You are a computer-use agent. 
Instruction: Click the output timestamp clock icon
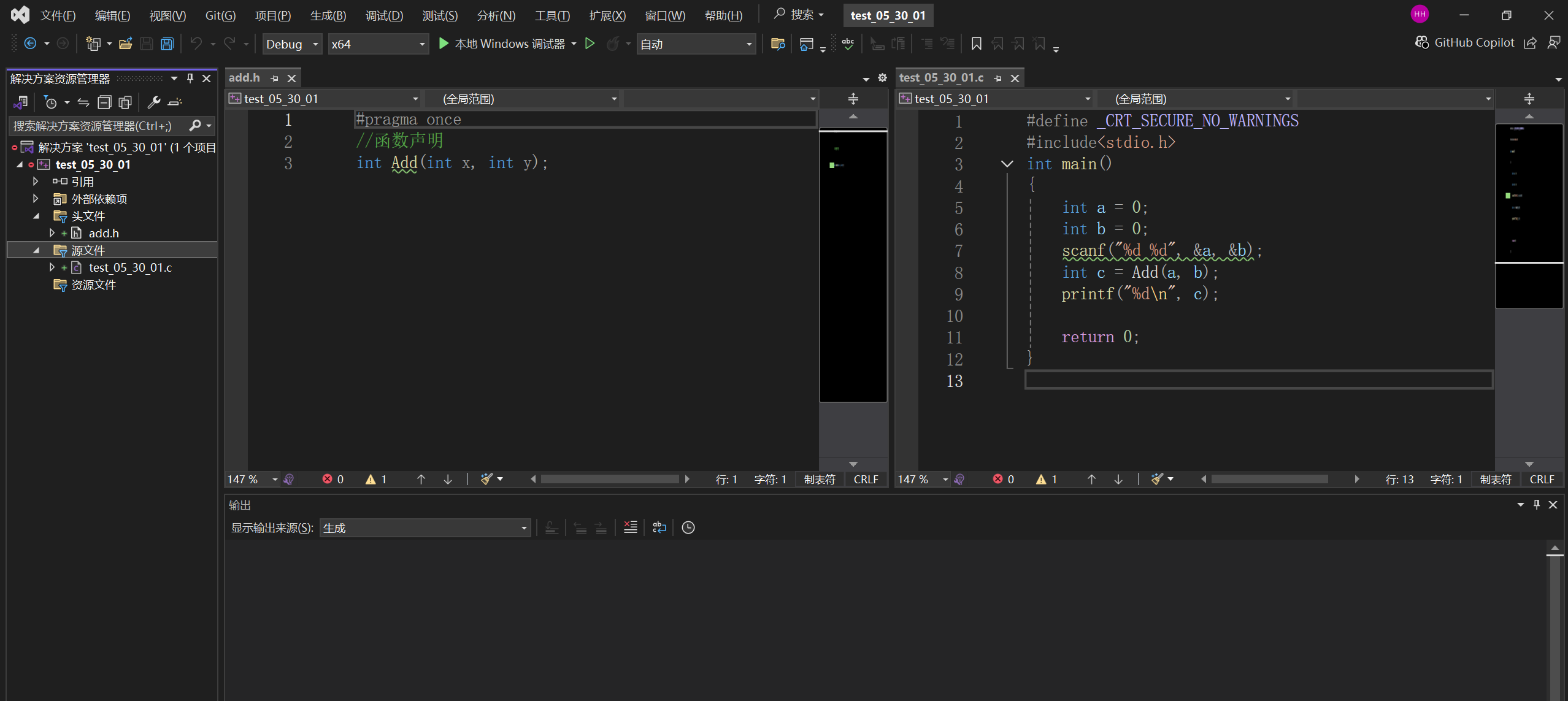point(688,527)
